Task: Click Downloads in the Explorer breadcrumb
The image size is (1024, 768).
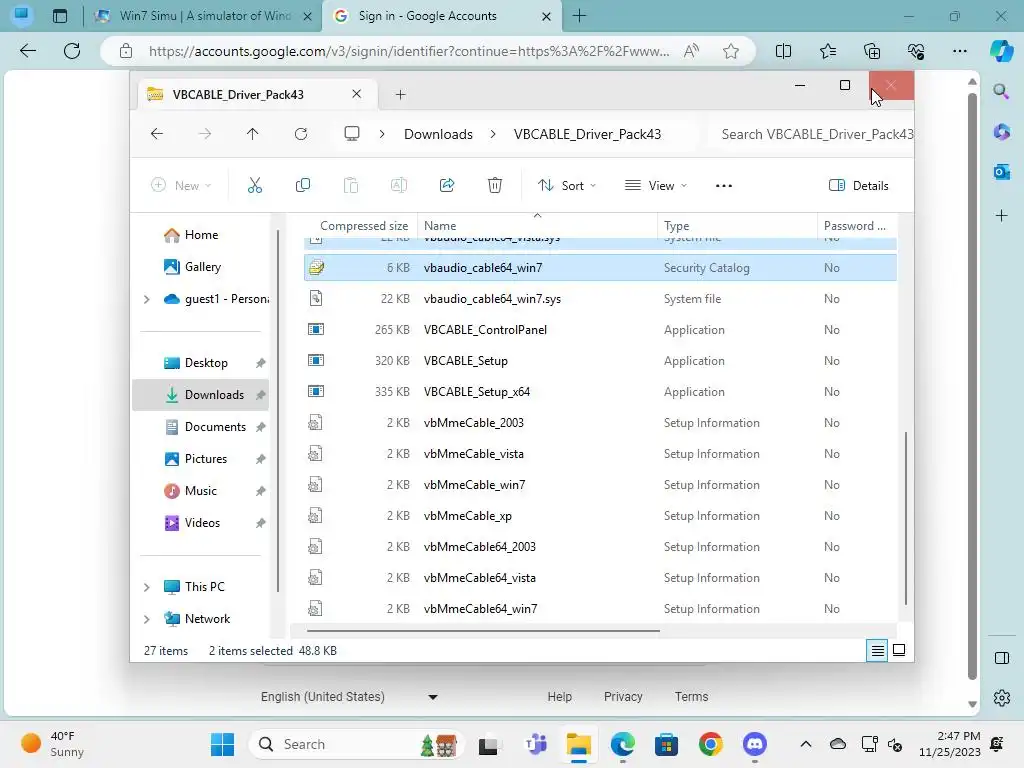Action: [x=438, y=134]
